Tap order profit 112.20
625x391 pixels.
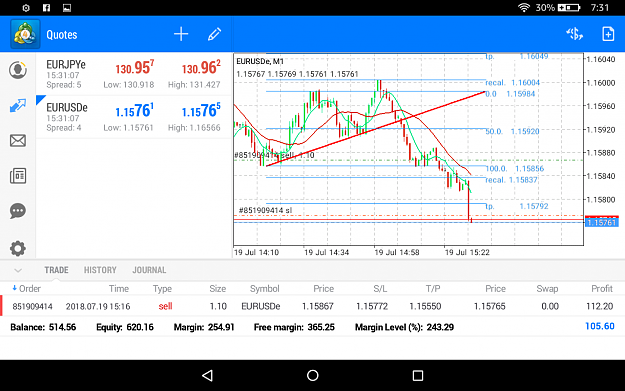(x=599, y=306)
